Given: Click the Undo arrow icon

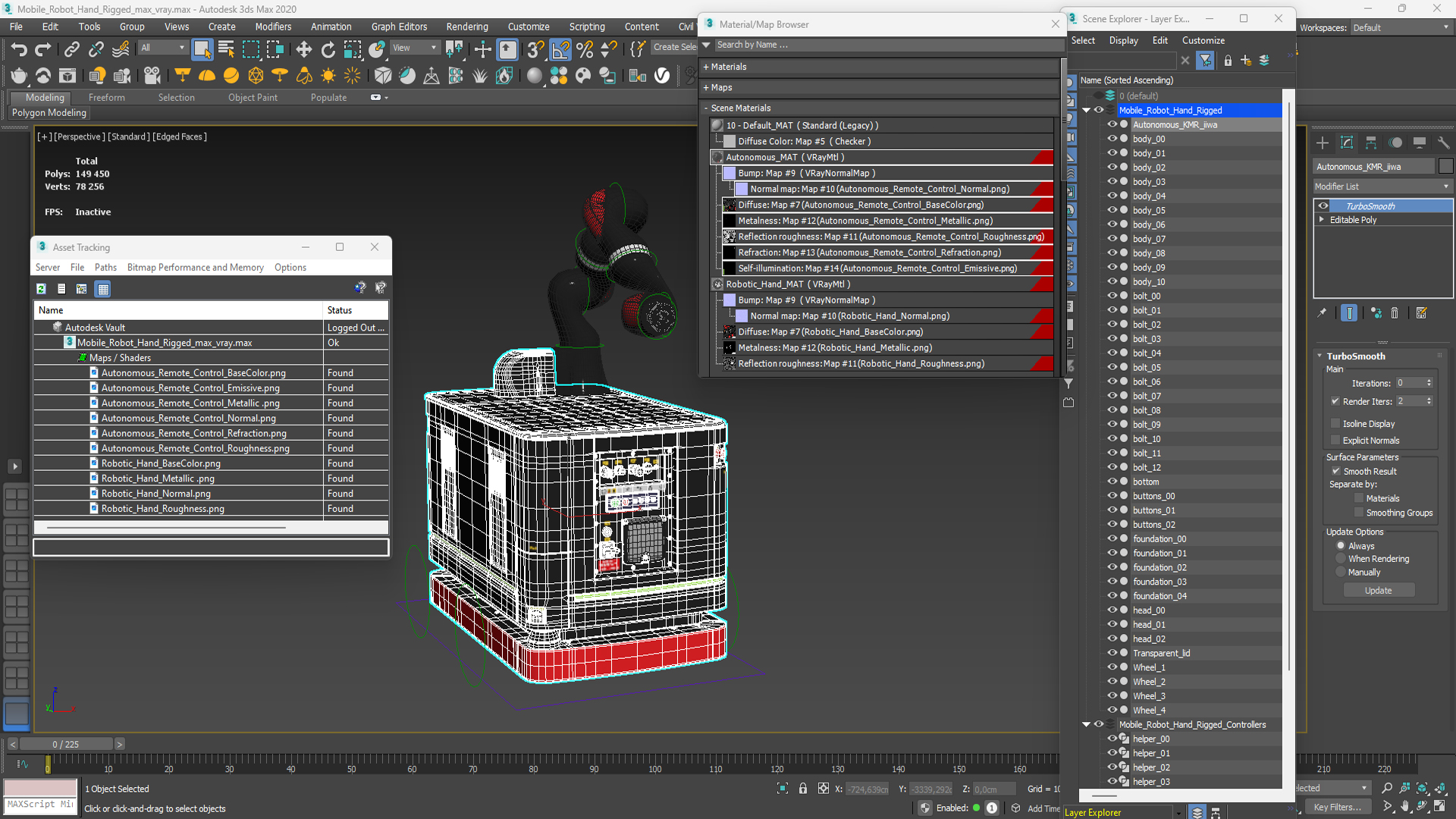Looking at the screenshot, I should pyautogui.click(x=19, y=50).
